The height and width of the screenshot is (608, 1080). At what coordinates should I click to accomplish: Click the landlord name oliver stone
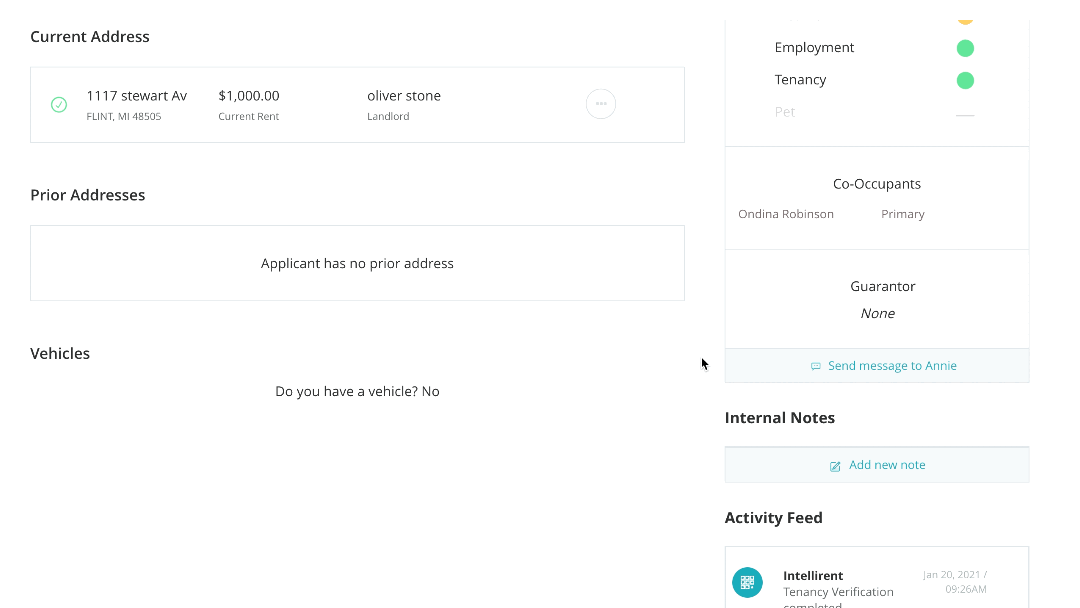pyautogui.click(x=404, y=96)
